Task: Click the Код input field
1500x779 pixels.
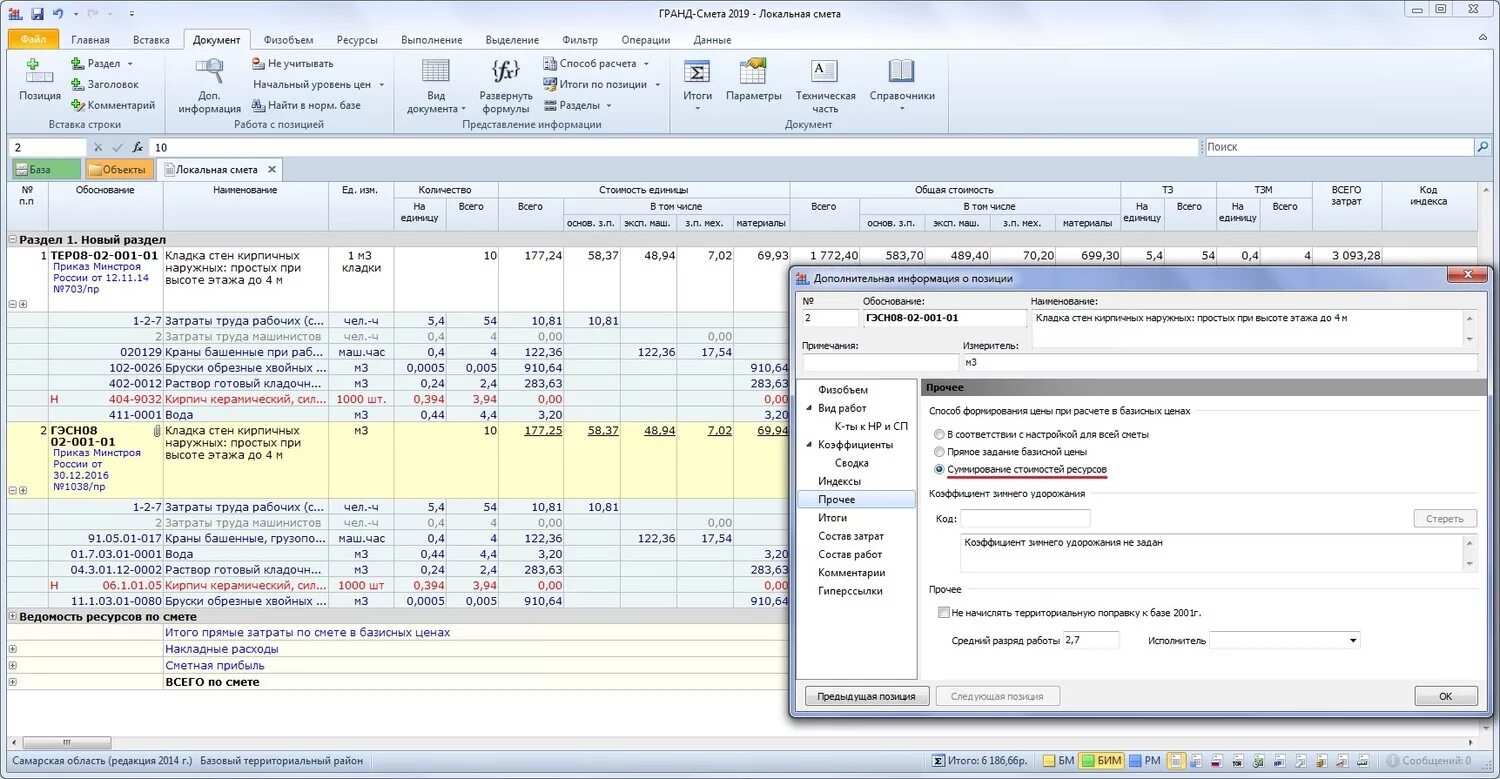Action: click(1025, 518)
